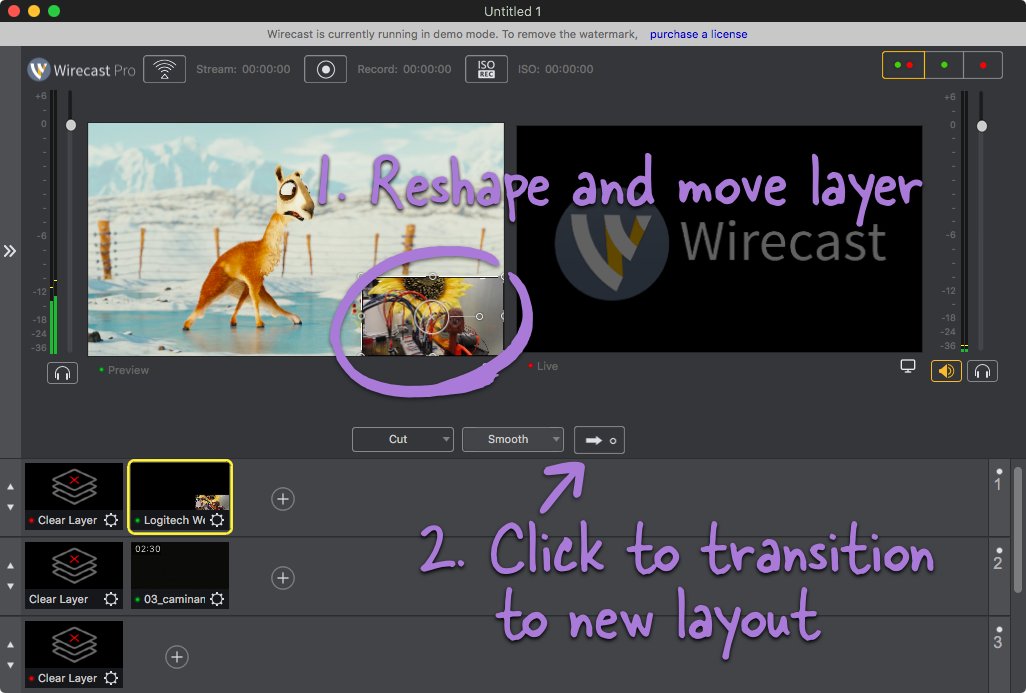Click the Go transition arrow button
This screenshot has width=1026, height=693.
pos(599,440)
